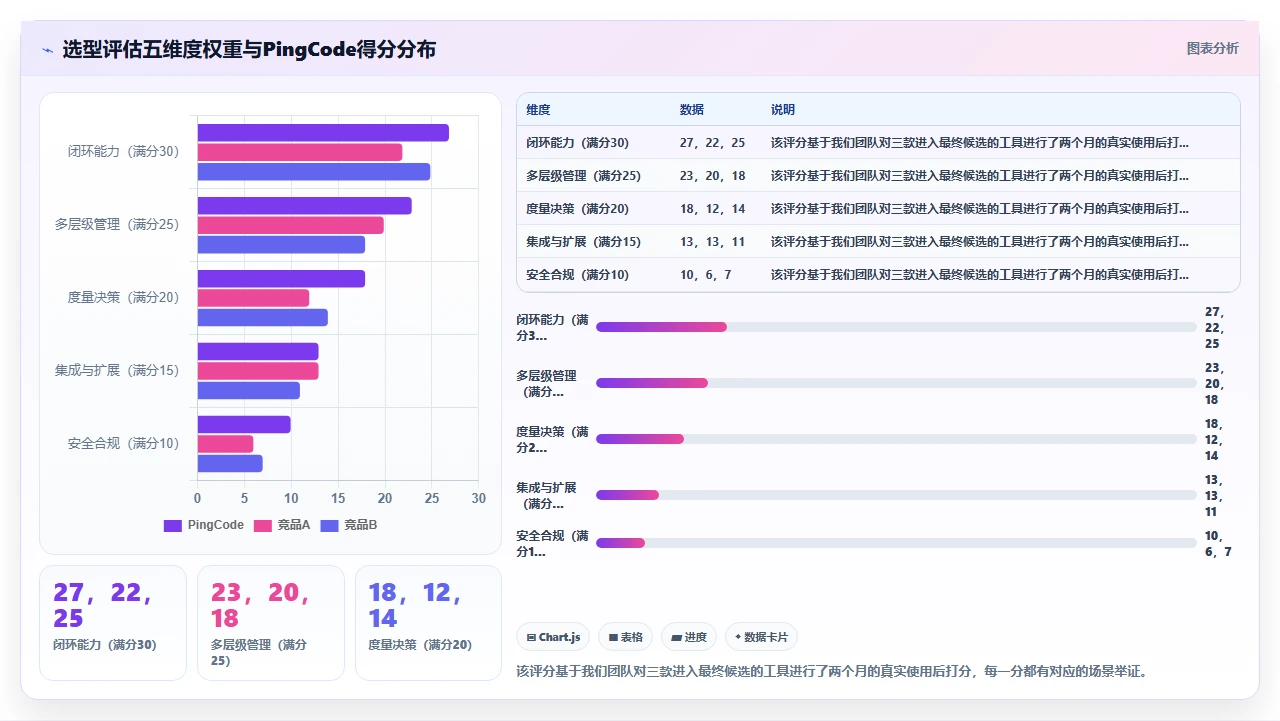Viewport: 1280px width, 721px height.
Task: Click chart axis label 闭环能力（满分30）
Action: [124, 152]
